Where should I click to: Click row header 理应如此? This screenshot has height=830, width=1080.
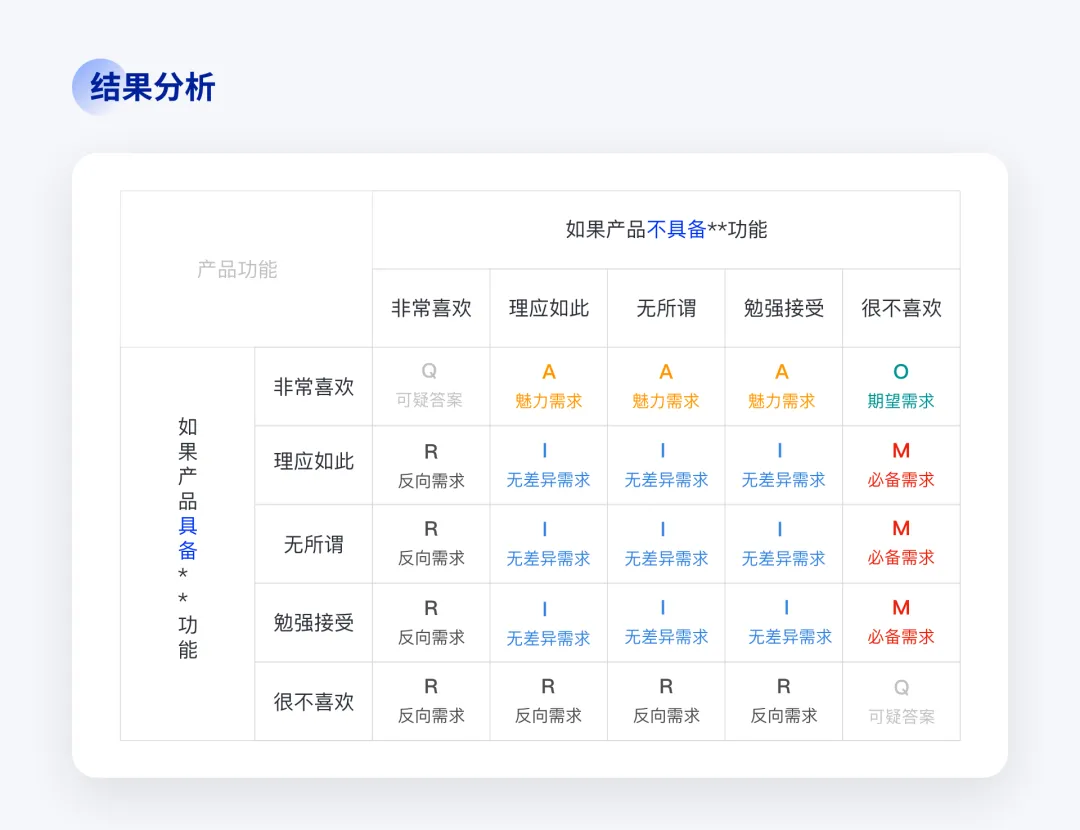click(x=313, y=465)
